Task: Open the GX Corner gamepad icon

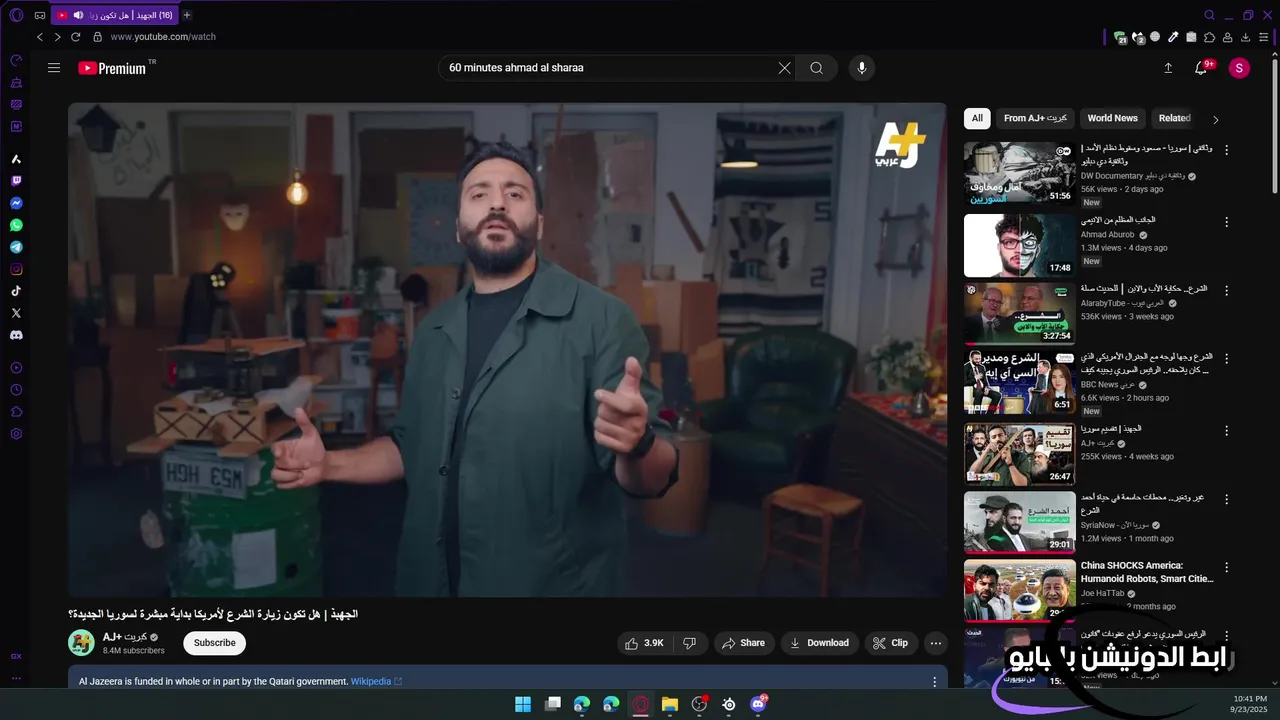Action: tap(39, 15)
